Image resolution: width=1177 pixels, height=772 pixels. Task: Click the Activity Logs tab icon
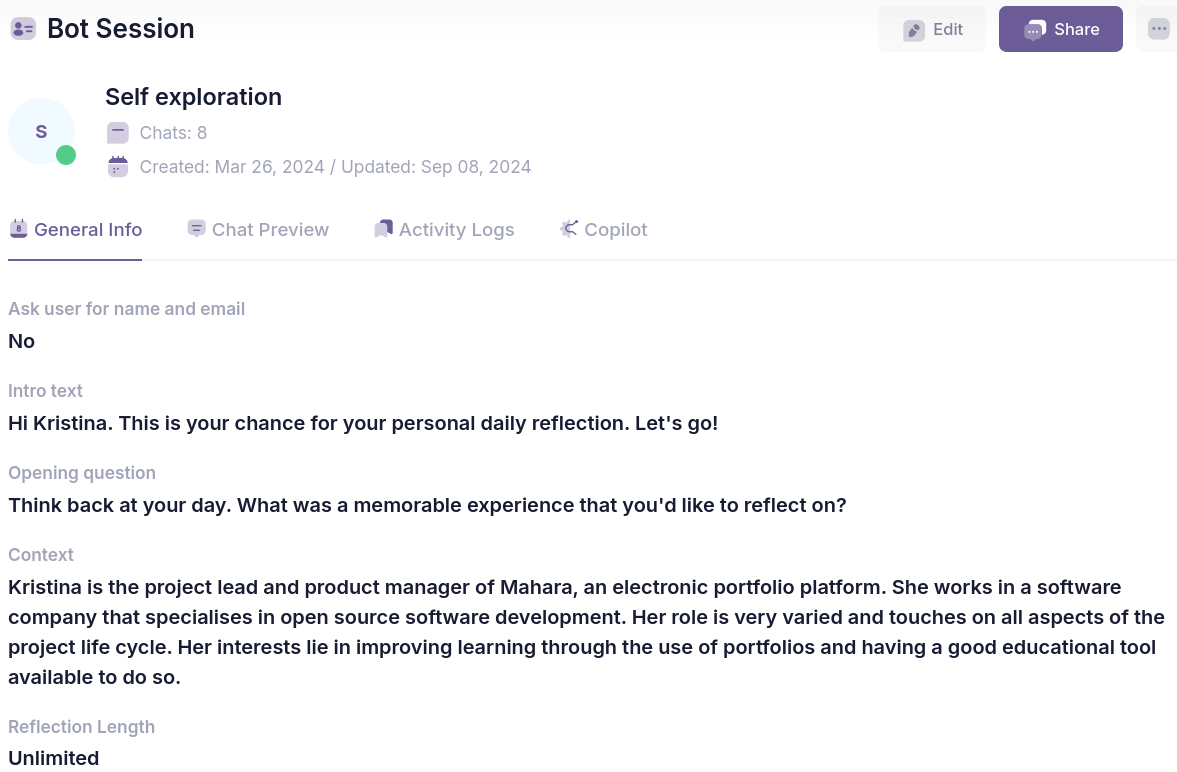[383, 229]
